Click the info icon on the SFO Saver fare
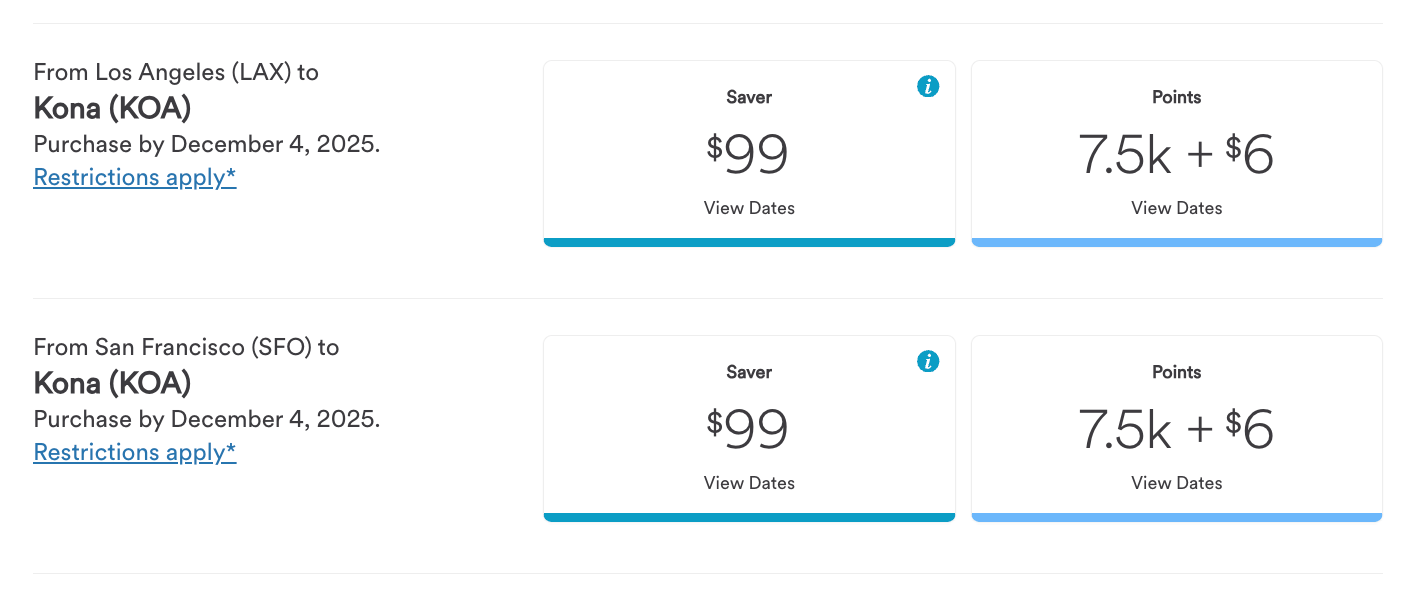The image size is (1416, 592). (928, 362)
